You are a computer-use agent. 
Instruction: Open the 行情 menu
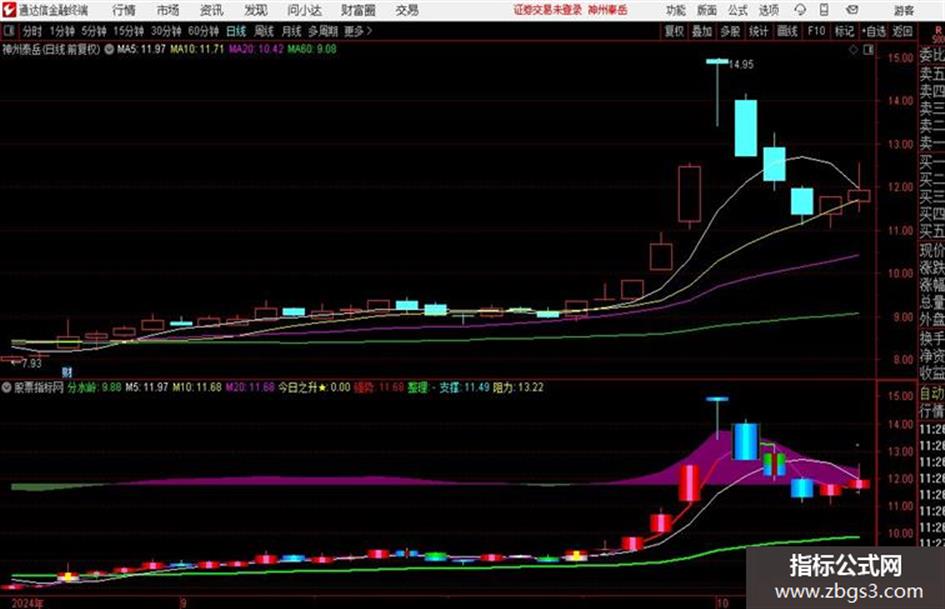124,10
